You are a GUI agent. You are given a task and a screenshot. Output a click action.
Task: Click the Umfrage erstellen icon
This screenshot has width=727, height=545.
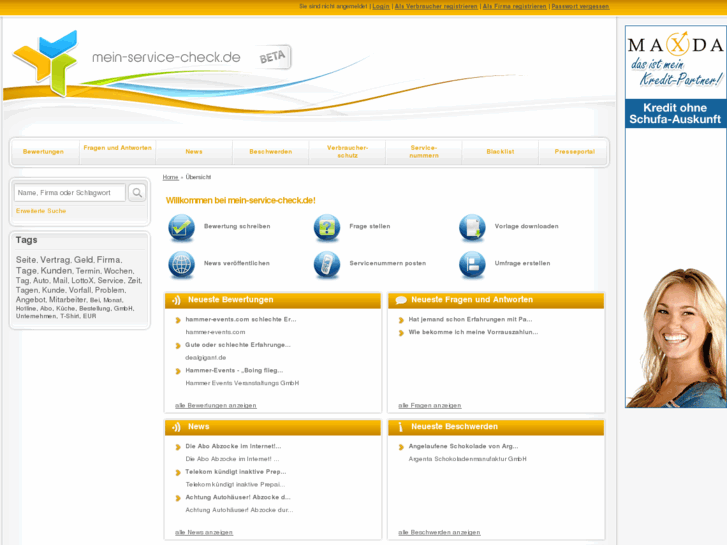click(472, 264)
